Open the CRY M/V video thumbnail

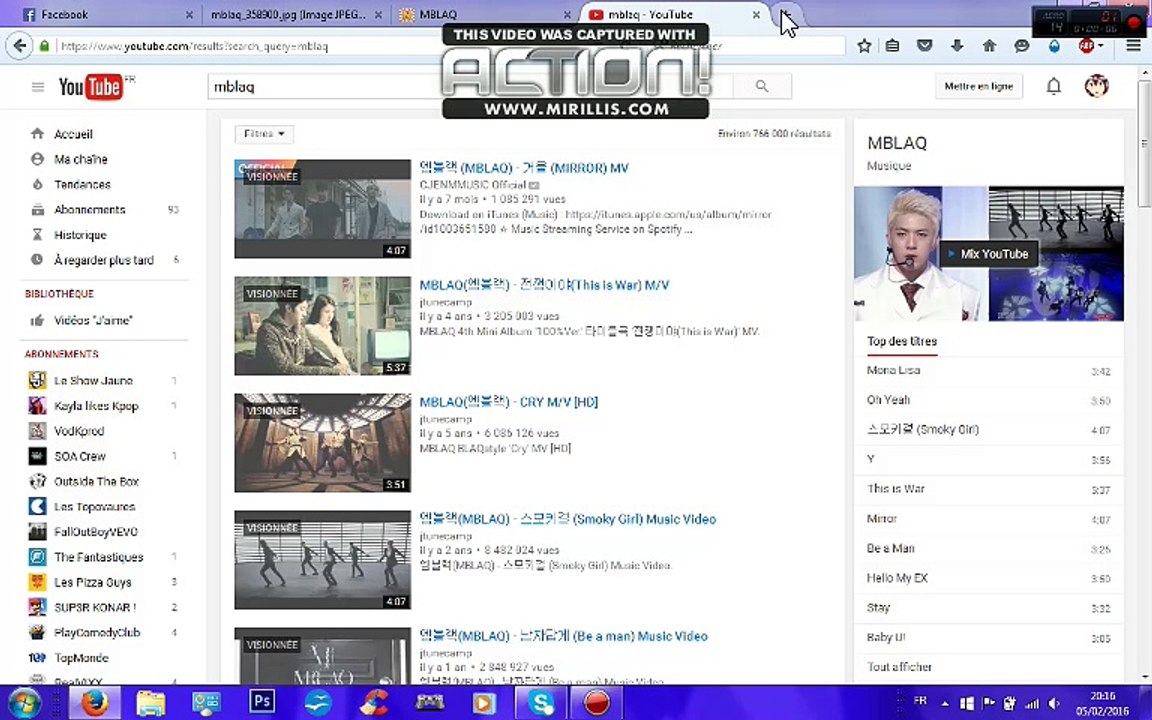pyautogui.click(x=323, y=442)
